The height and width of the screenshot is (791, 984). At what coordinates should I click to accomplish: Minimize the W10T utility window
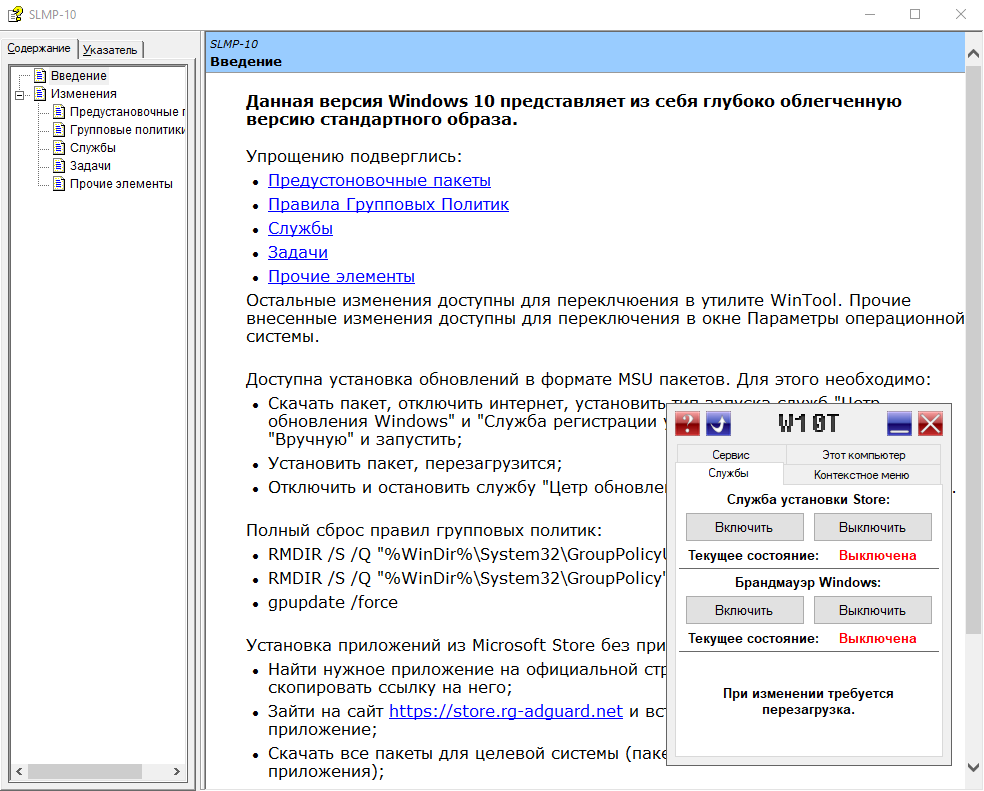click(899, 424)
